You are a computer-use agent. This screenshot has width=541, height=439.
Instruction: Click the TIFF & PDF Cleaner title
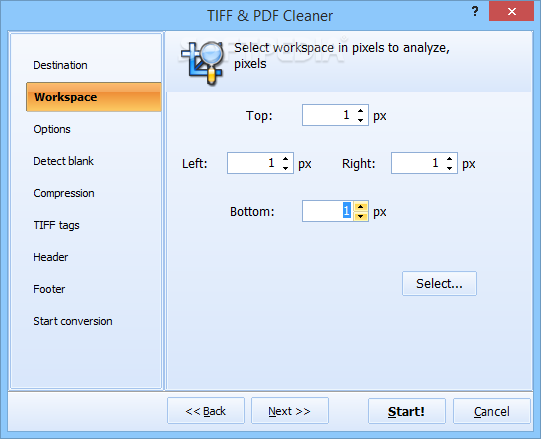[270, 16]
